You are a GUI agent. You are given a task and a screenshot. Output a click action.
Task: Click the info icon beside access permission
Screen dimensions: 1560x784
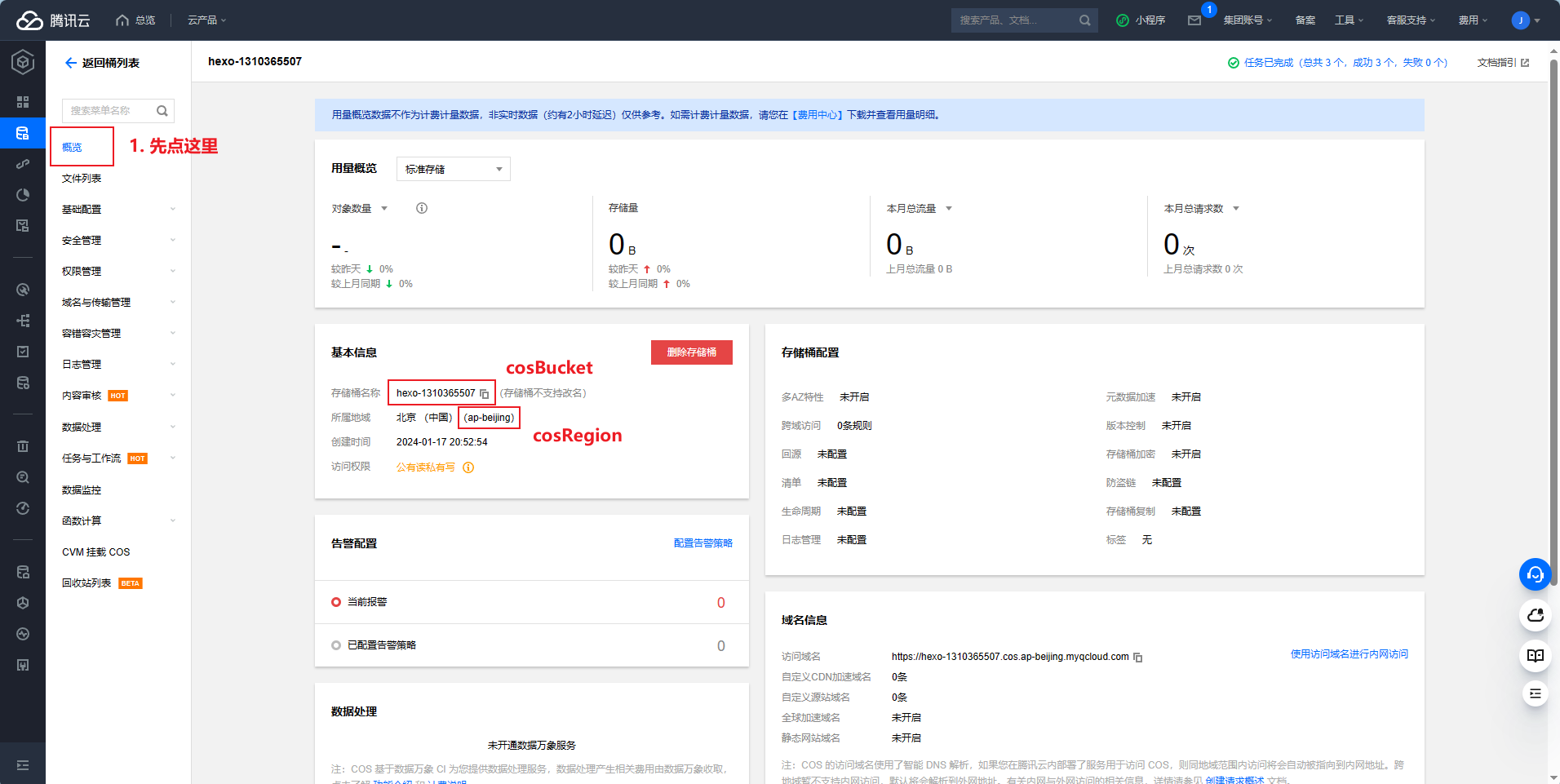click(x=468, y=467)
